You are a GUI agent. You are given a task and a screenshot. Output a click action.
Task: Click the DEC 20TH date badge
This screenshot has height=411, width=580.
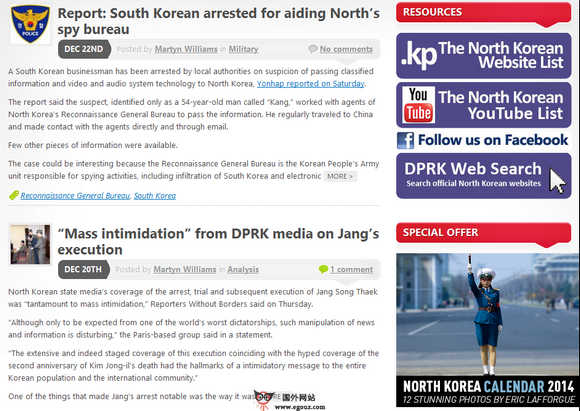coord(84,269)
